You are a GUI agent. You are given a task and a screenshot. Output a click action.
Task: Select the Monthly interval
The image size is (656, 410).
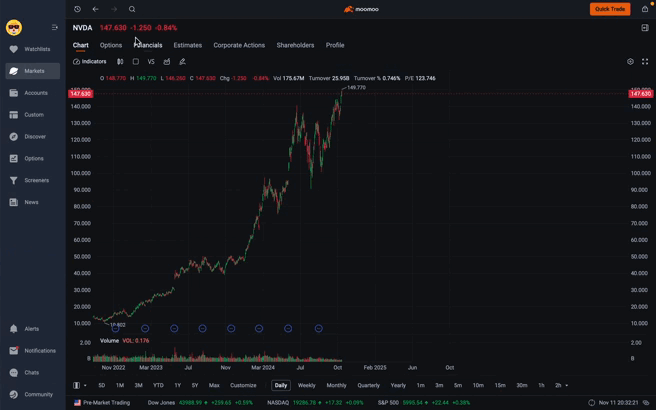(336, 385)
